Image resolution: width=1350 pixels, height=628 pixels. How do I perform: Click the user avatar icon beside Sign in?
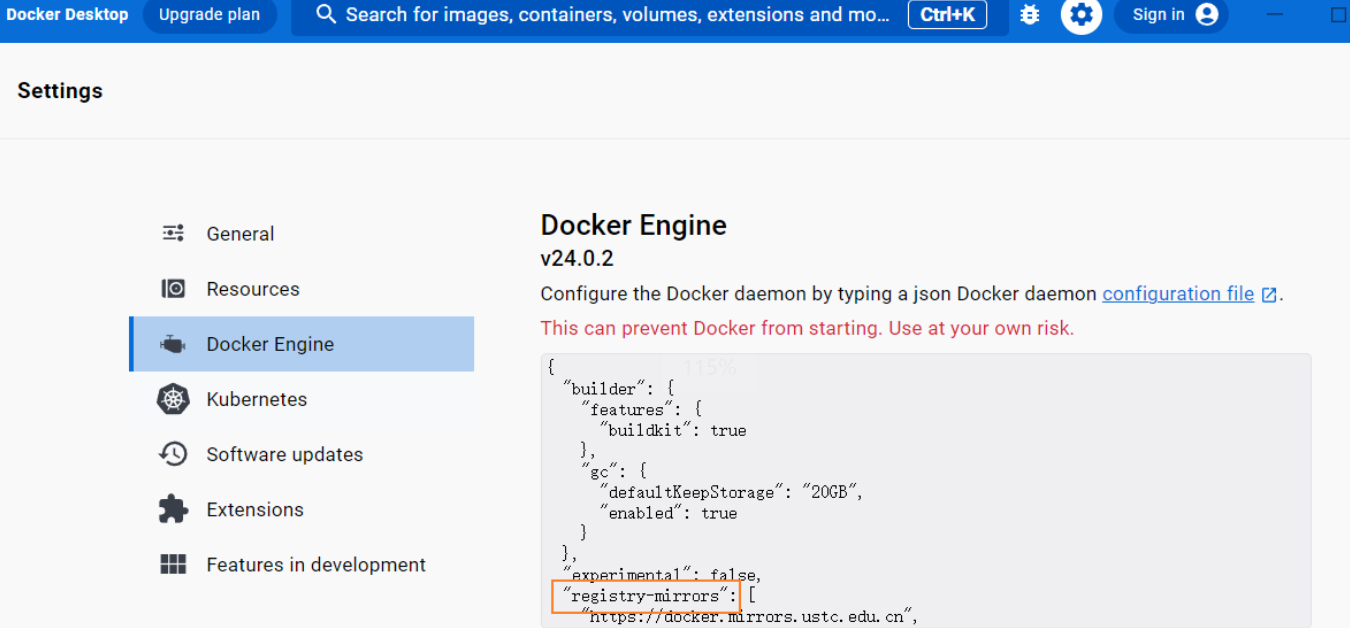point(1207,15)
